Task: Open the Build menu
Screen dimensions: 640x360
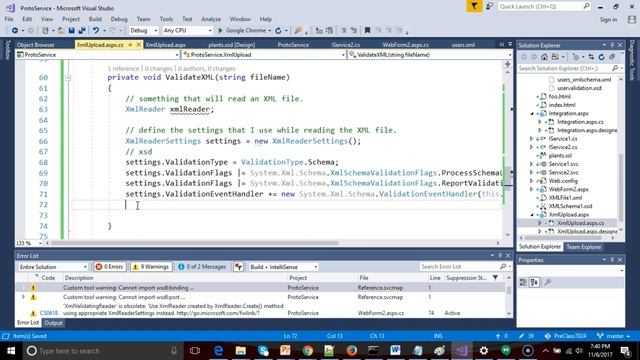Action: coord(95,19)
